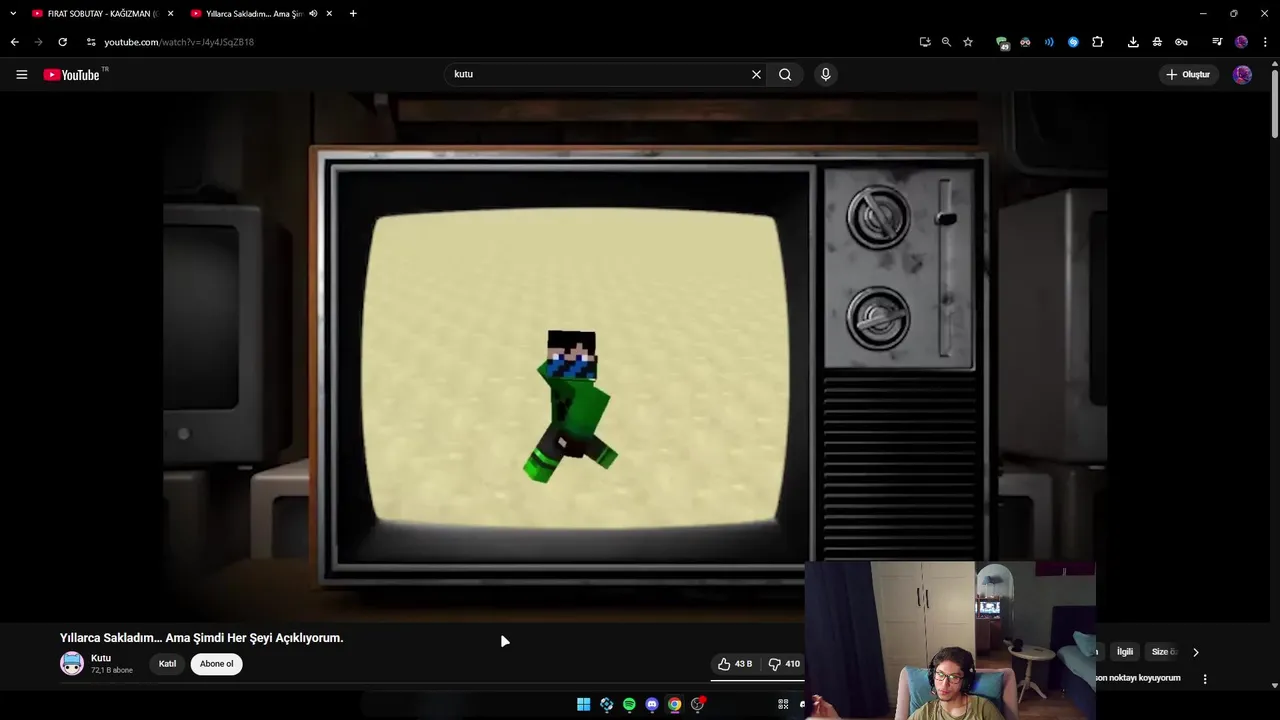Click the Katıl join button

[167, 664]
